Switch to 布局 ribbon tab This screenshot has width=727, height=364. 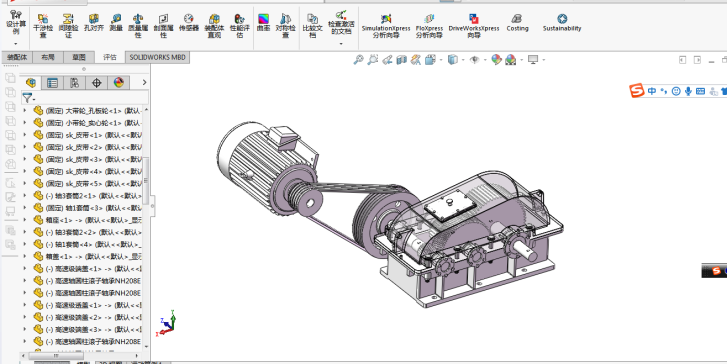[47, 57]
